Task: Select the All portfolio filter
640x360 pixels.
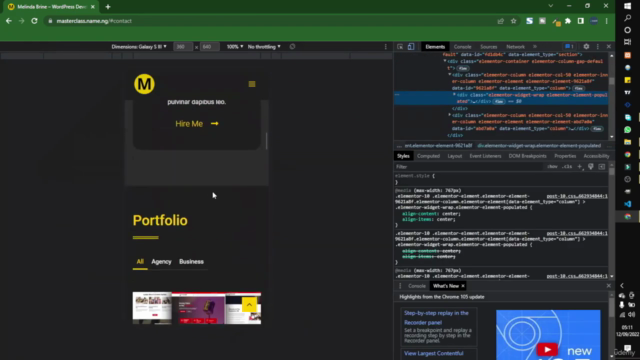Action: click(x=140, y=262)
